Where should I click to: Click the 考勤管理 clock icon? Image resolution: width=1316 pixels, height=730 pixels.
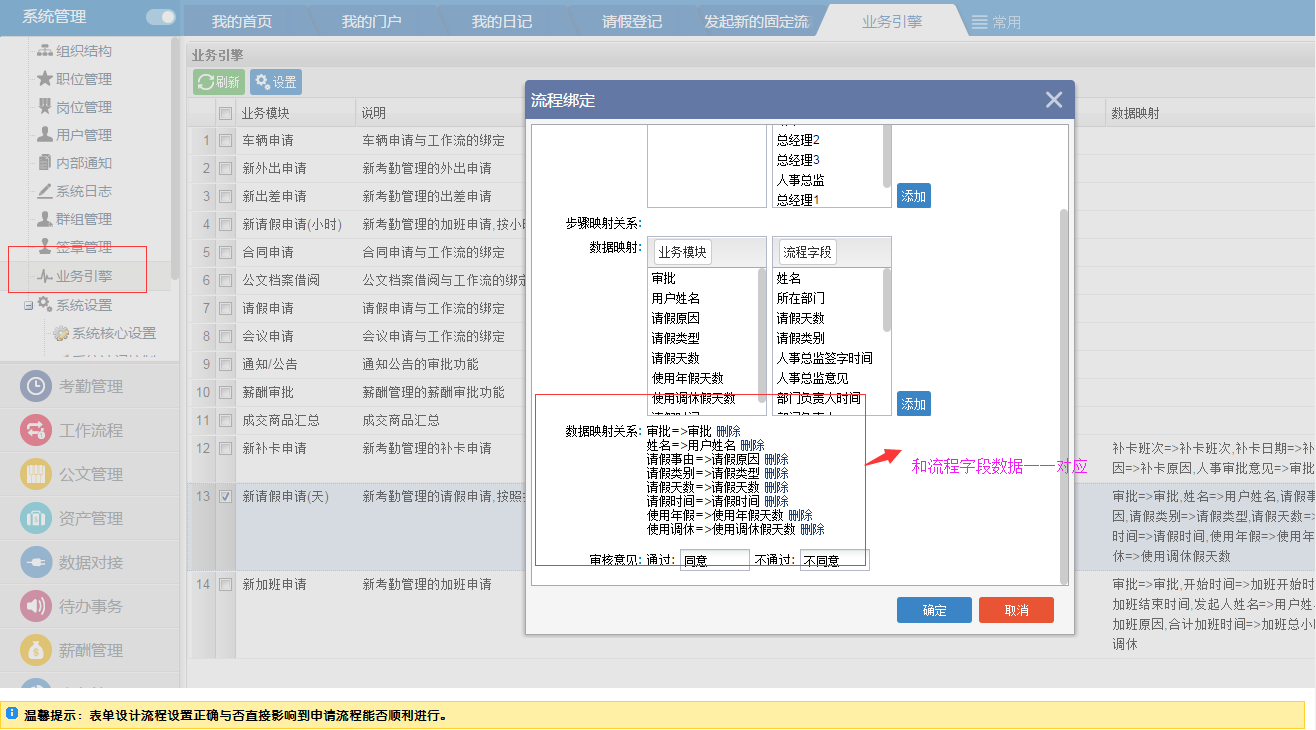click(36, 387)
